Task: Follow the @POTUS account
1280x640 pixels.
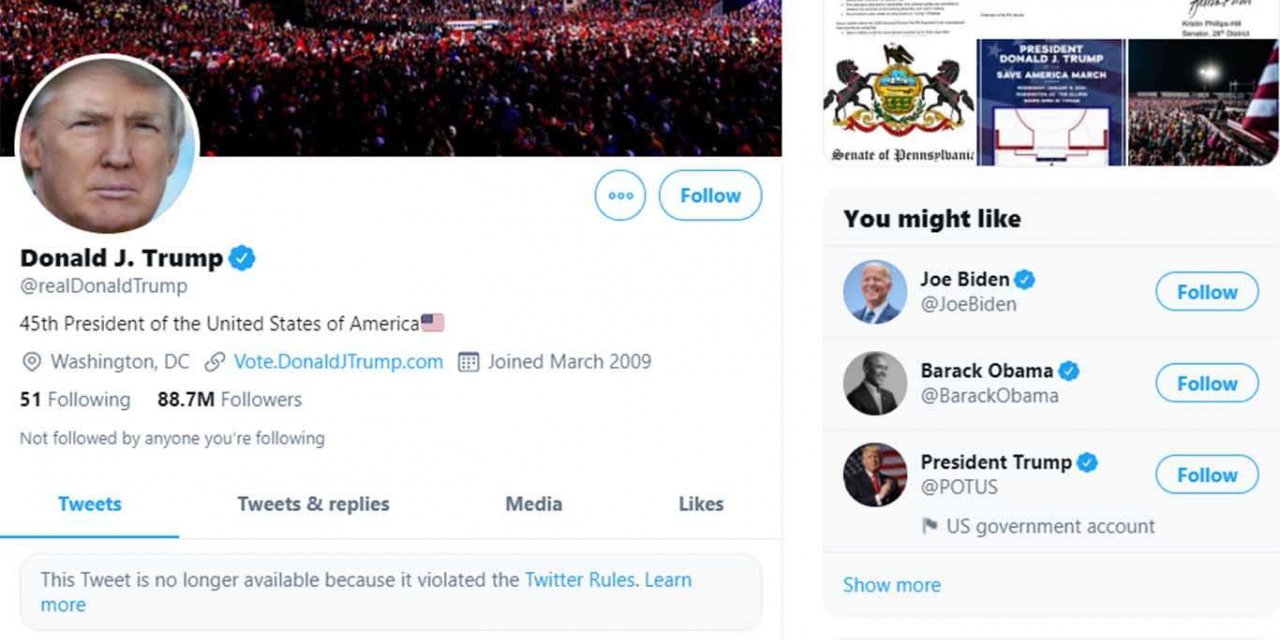Action: [1206, 474]
